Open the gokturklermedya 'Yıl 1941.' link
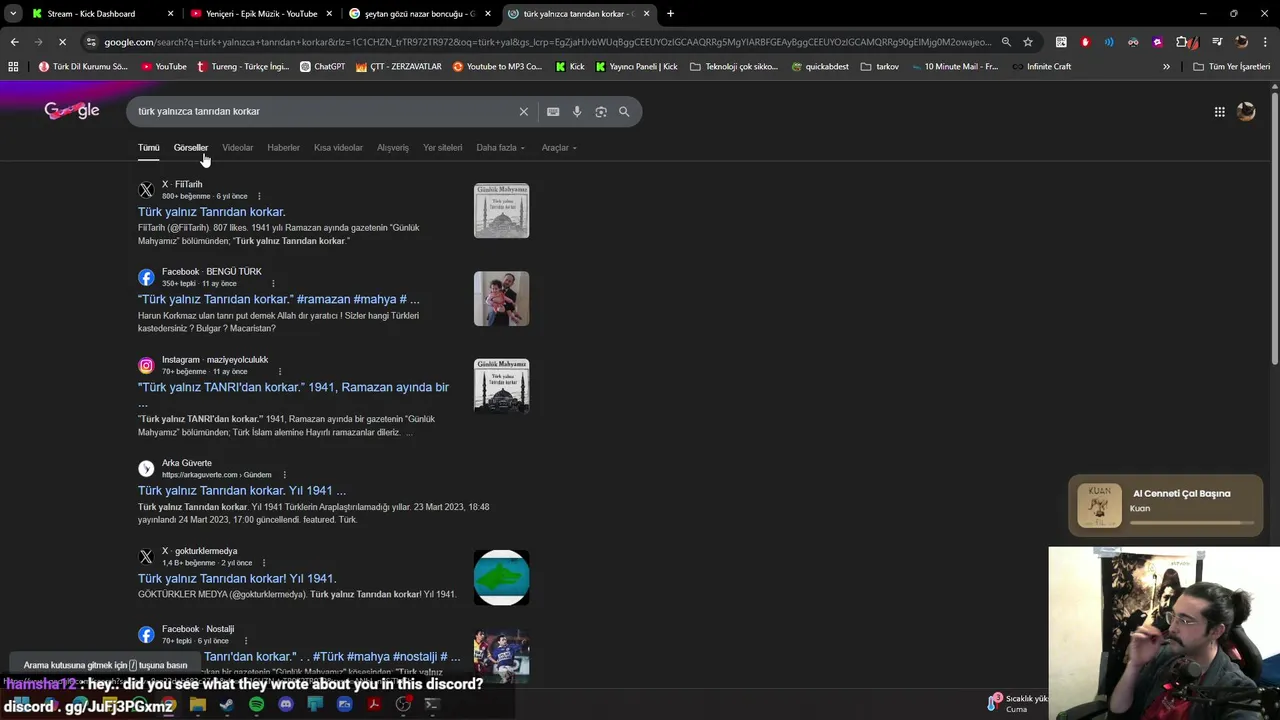 237,579
